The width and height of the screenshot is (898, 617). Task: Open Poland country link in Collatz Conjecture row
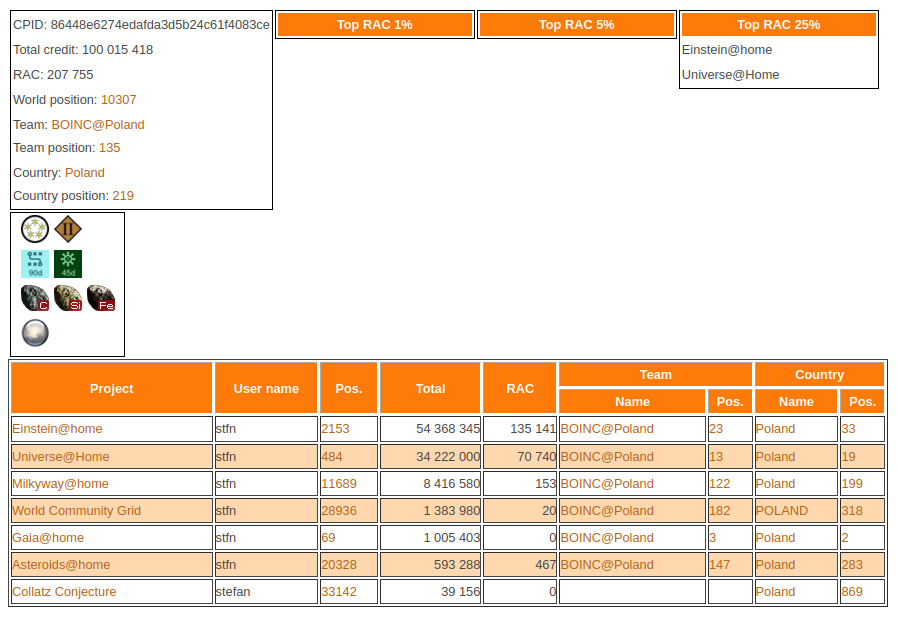pos(775,591)
